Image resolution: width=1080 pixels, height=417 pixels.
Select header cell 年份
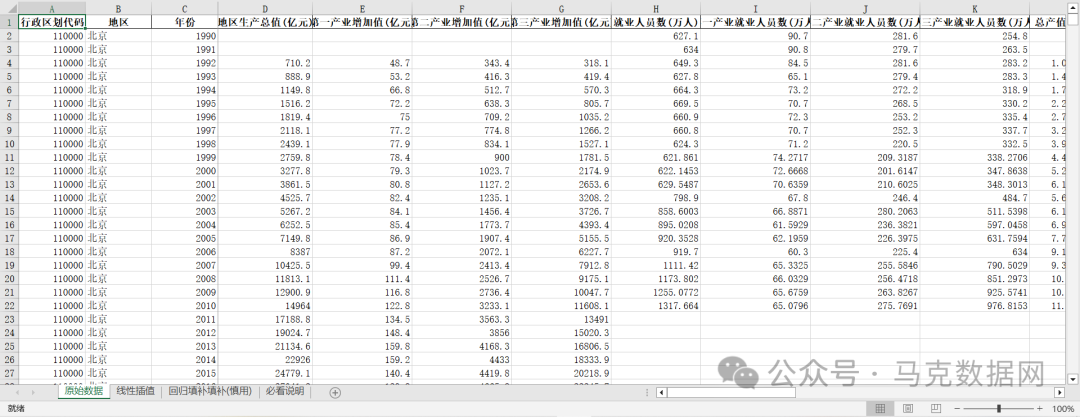tap(185, 22)
